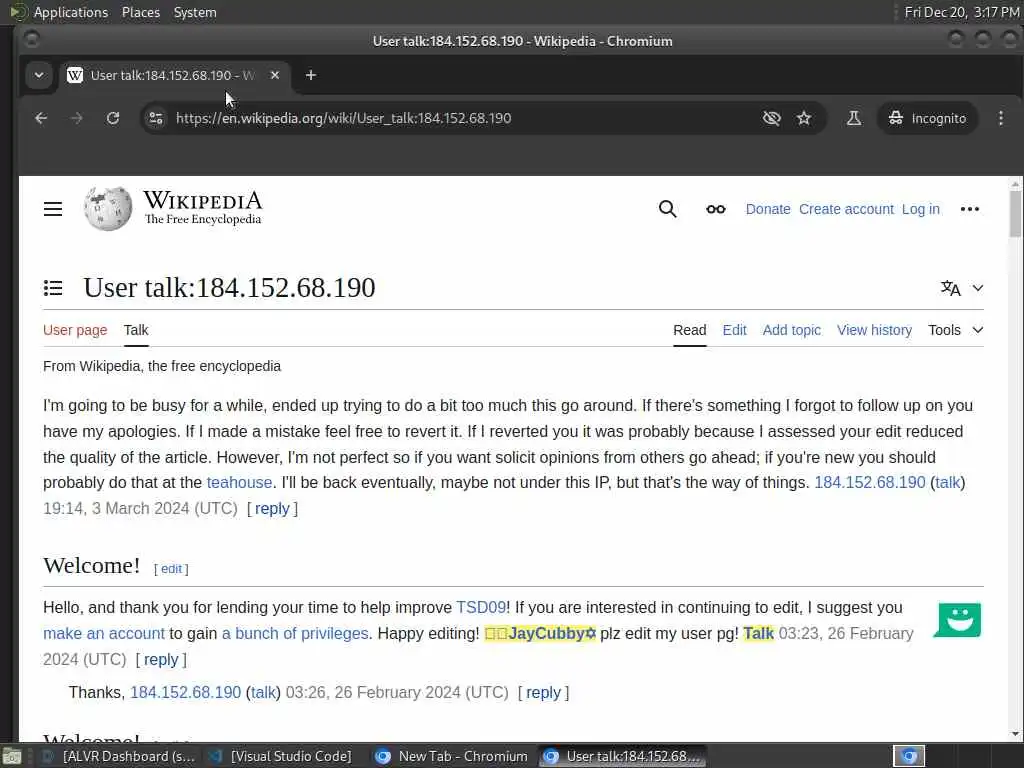The height and width of the screenshot is (768, 1024).
Task: Open Chromium three-dot menu
Action: click(x=1000, y=118)
